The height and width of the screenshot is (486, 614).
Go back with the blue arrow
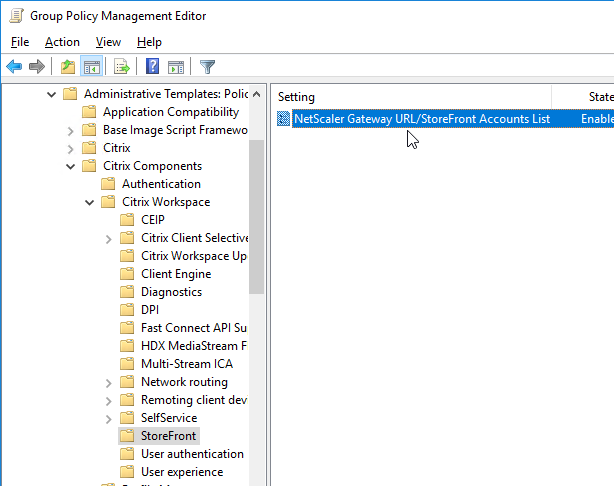14,67
